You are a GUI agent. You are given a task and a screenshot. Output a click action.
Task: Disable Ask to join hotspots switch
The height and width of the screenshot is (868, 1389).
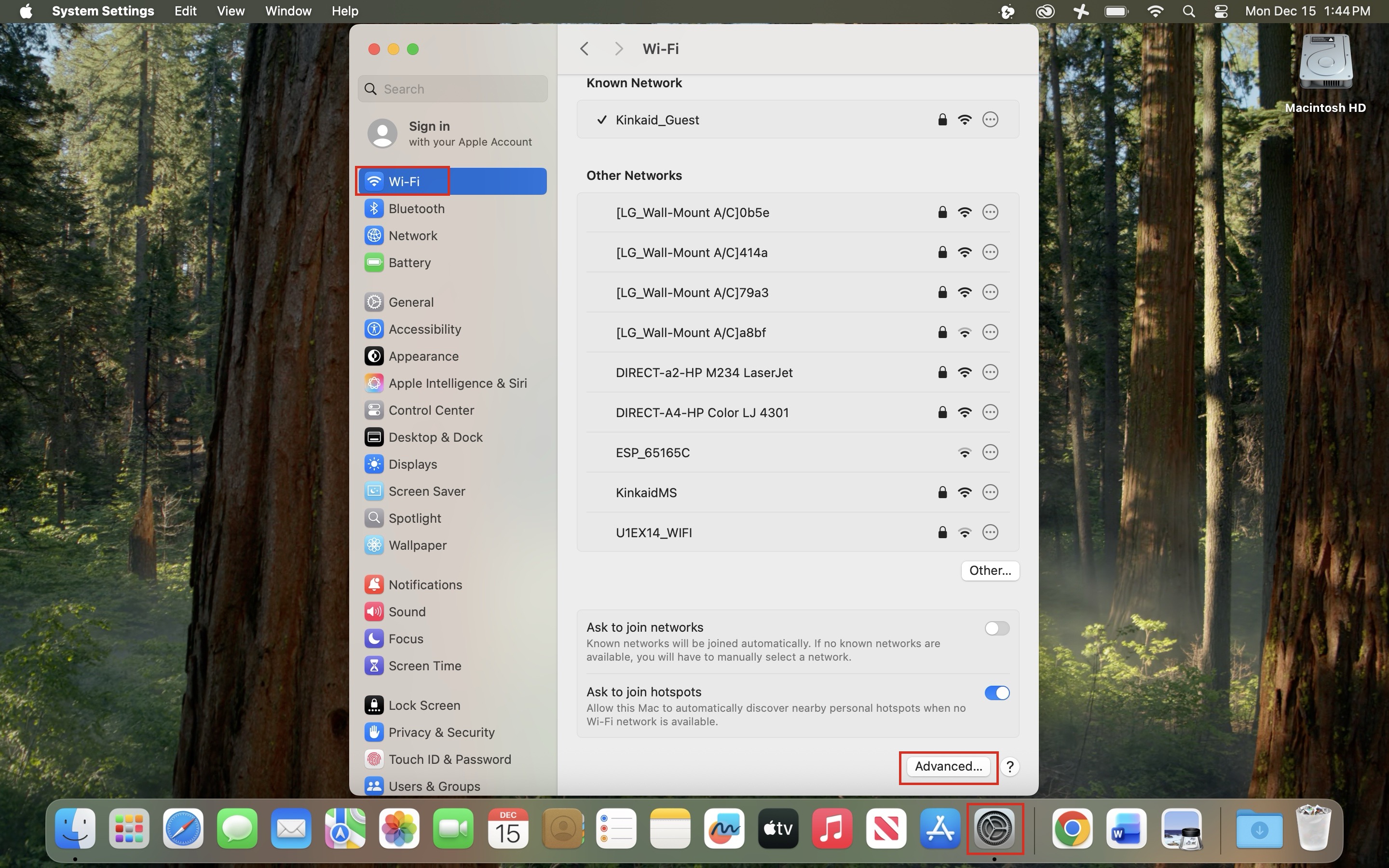click(996, 693)
